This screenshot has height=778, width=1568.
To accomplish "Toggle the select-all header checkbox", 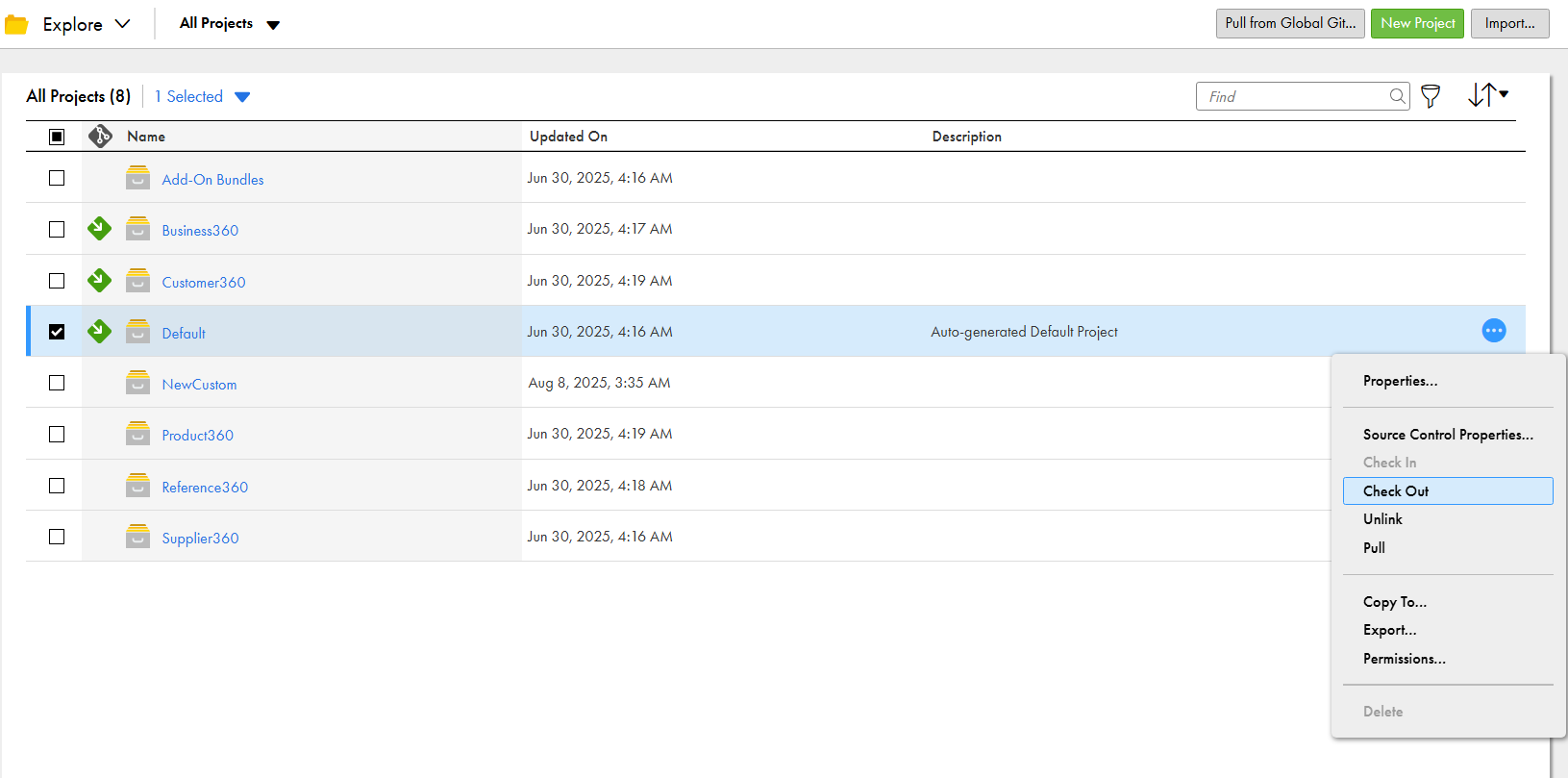I will [x=57, y=137].
